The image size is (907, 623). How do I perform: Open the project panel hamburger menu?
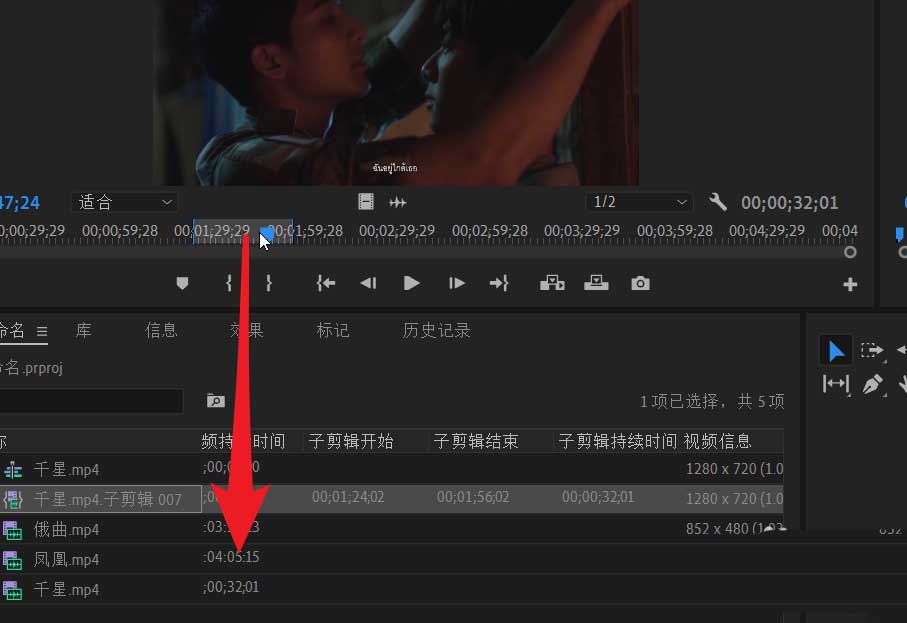pos(42,331)
